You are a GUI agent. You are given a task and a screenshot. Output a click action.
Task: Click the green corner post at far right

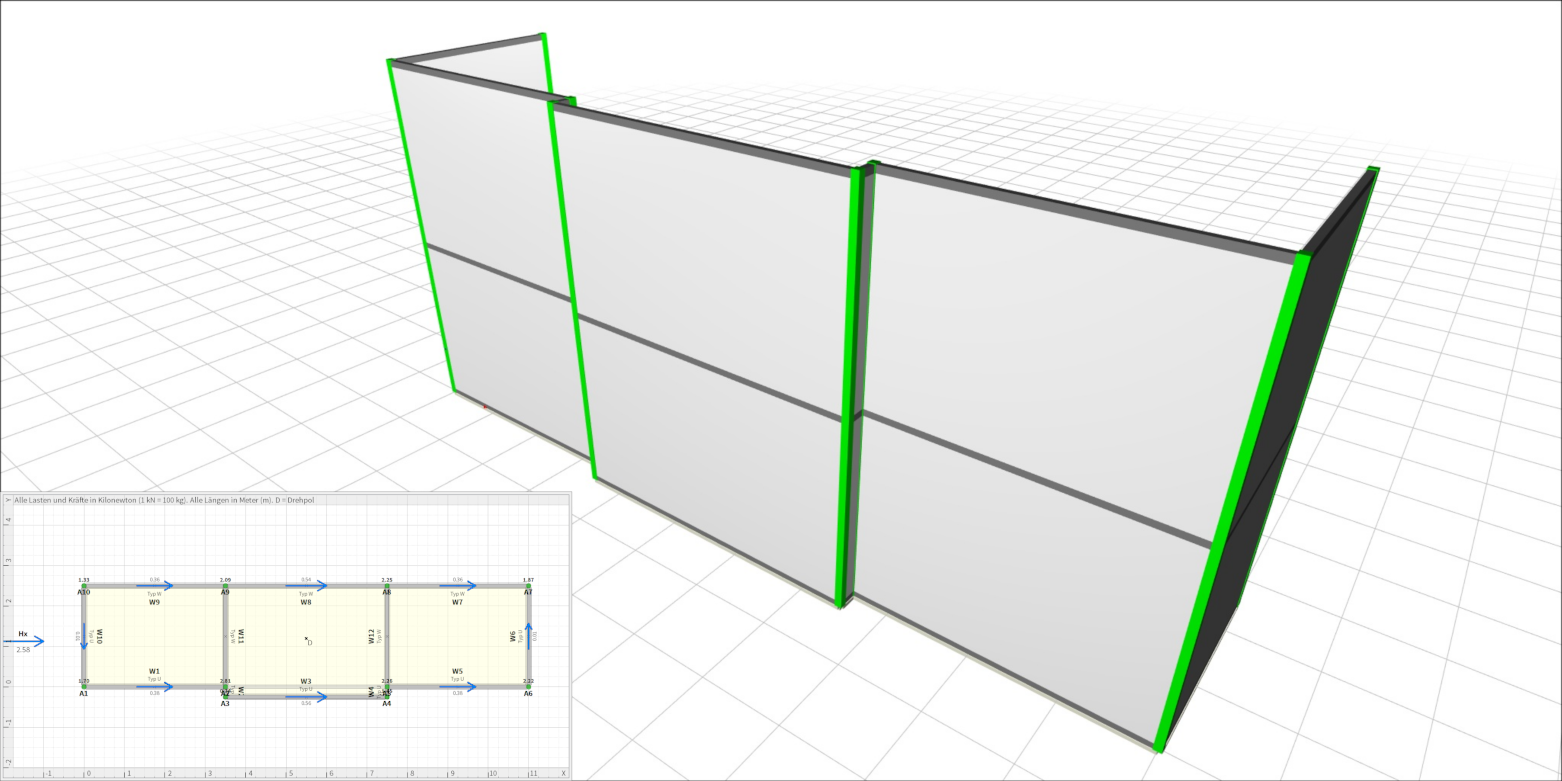click(x=1231, y=500)
